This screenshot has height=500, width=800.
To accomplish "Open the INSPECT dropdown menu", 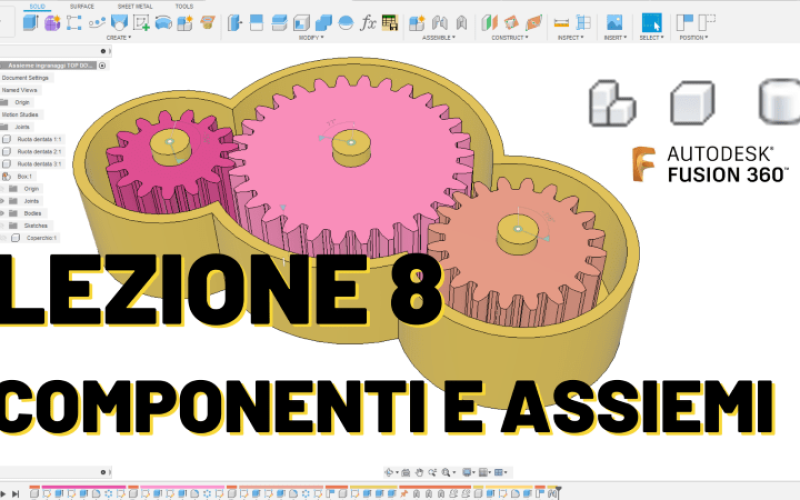I will click(x=570, y=38).
